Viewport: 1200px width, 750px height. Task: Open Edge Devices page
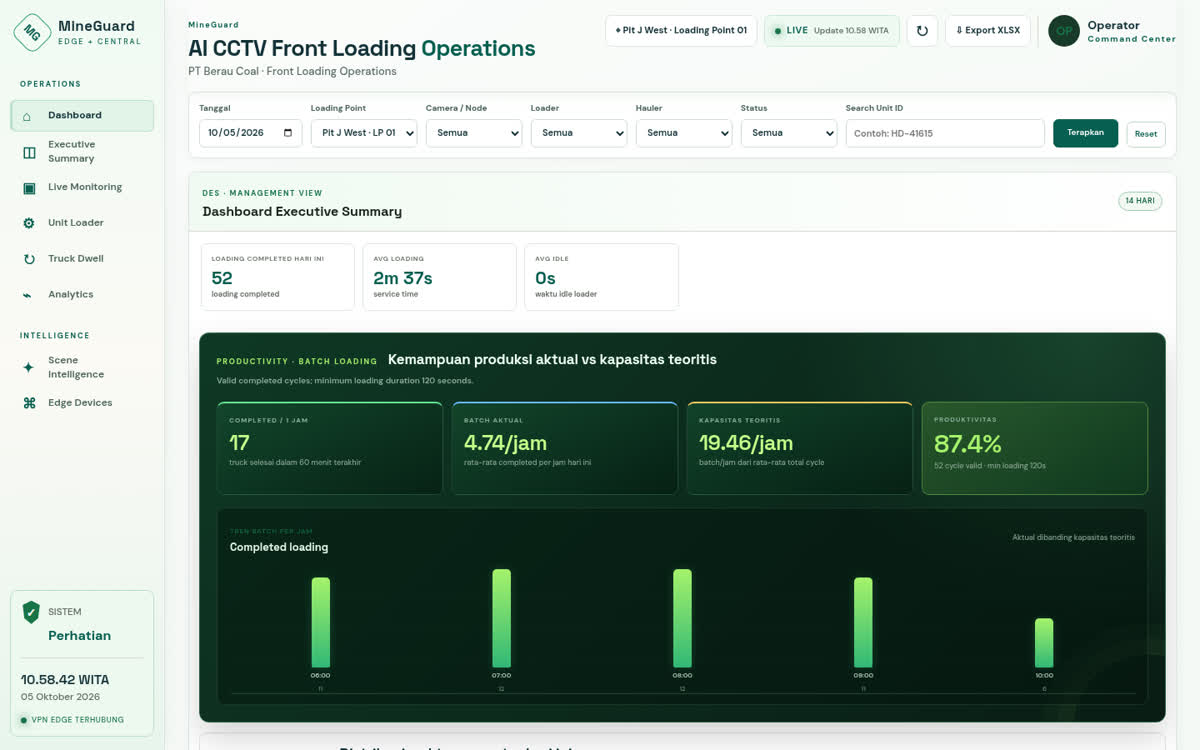[82, 403]
